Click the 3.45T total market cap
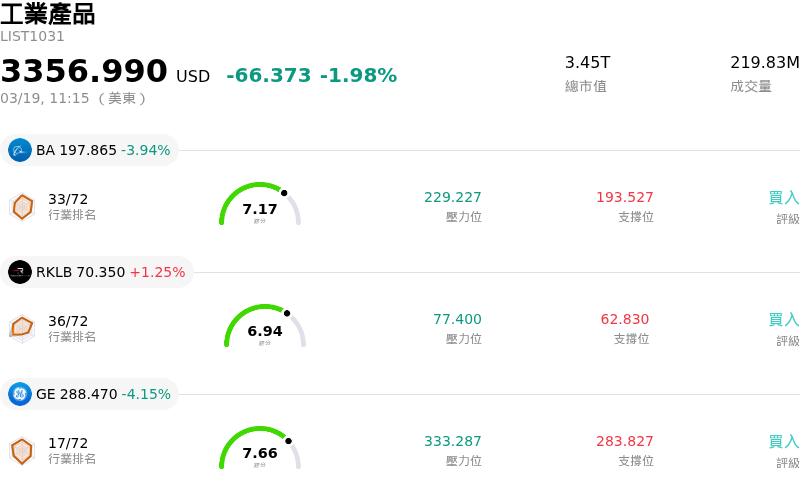This screenshot has width=800, height=488. 587,63
